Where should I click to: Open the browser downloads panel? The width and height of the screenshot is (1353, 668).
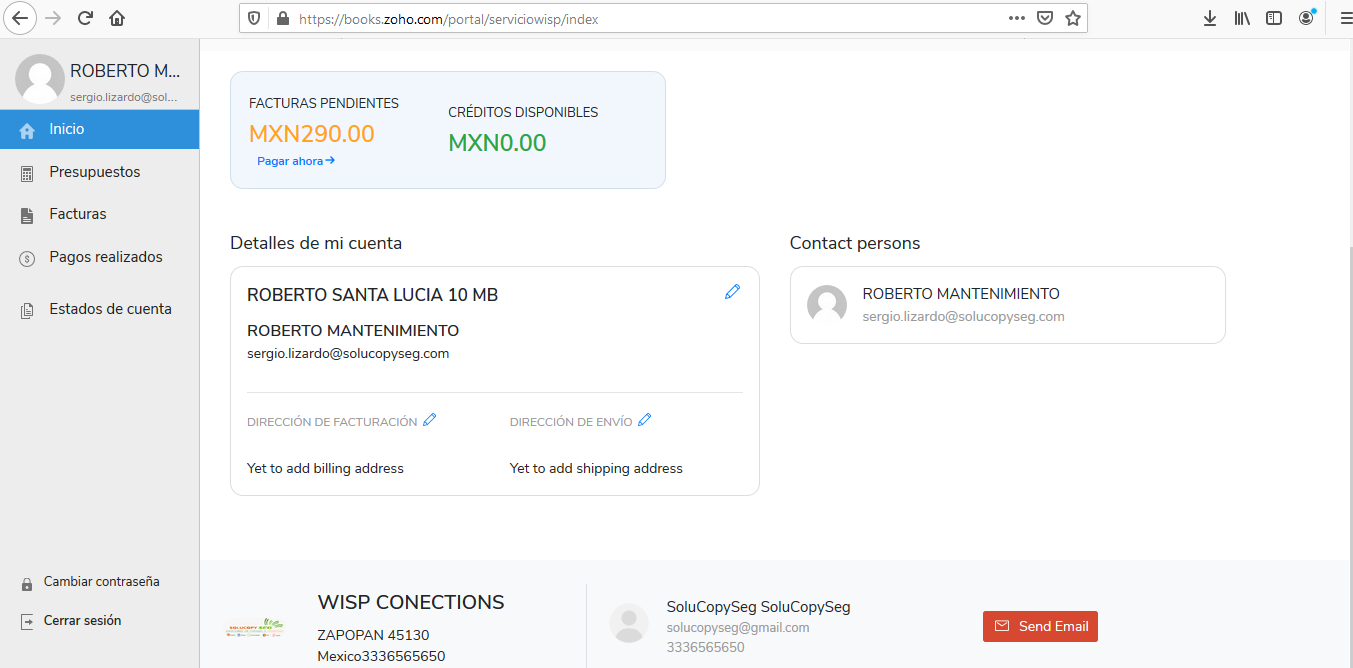(1210, 18)
